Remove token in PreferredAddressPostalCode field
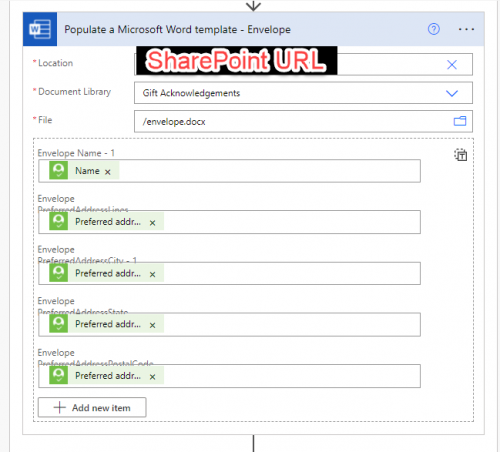This screenshot has width=500, height=452. 152,377
